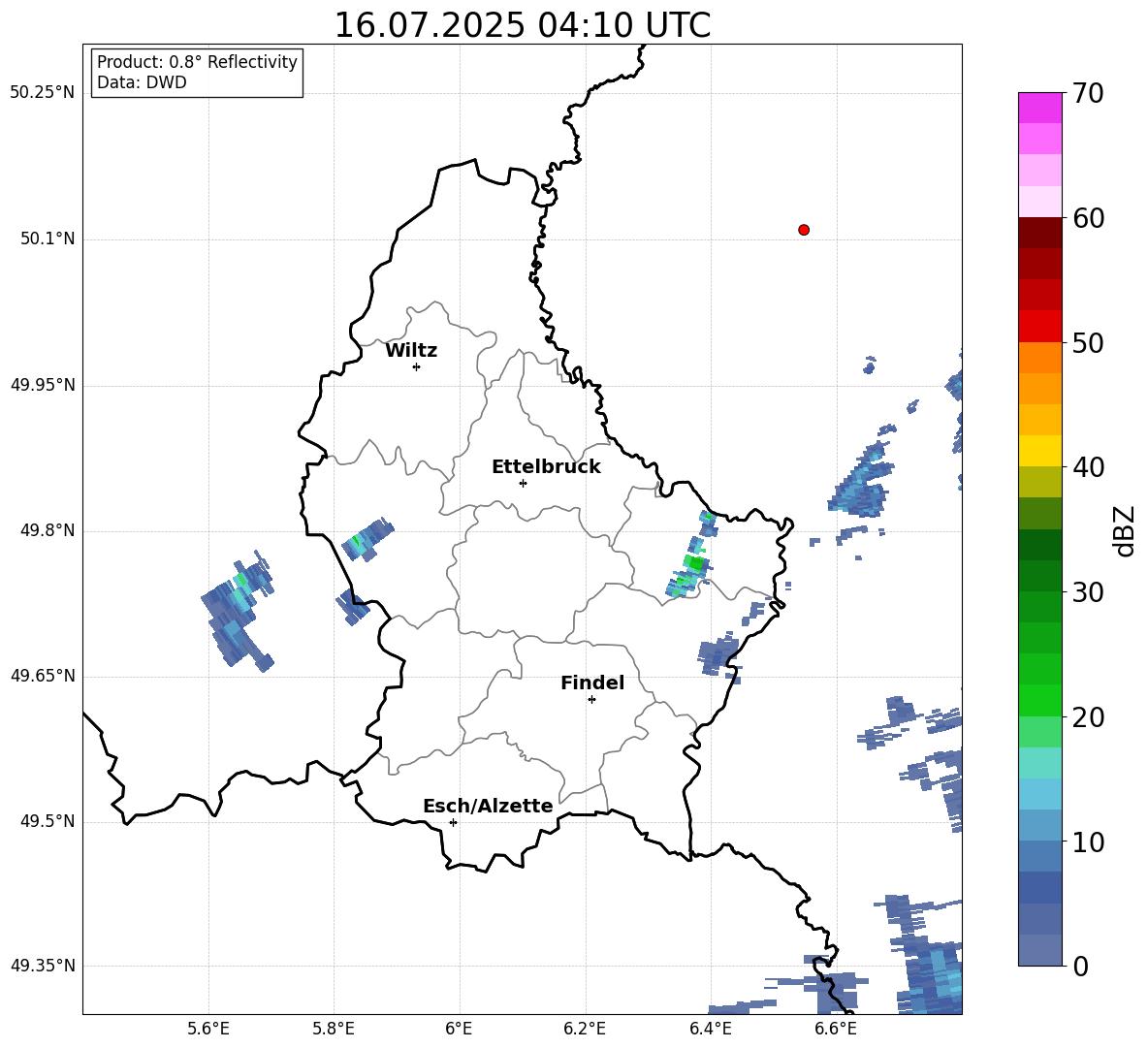Screen dimensions: 1148x1048
Task: Click the 5.8°E longitude label
Action: tap(334, 1029)
